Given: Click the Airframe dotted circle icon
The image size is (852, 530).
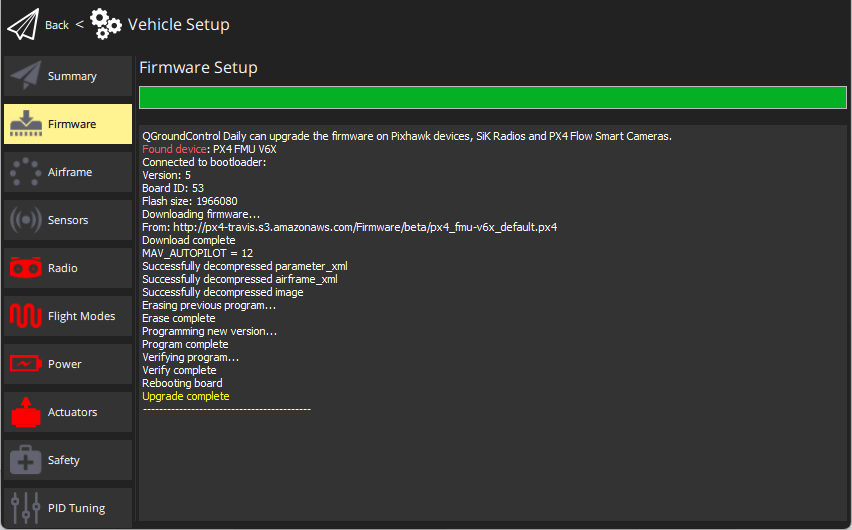Looking at the screenshot, I should pyautogui.click(x=25, y=172).
